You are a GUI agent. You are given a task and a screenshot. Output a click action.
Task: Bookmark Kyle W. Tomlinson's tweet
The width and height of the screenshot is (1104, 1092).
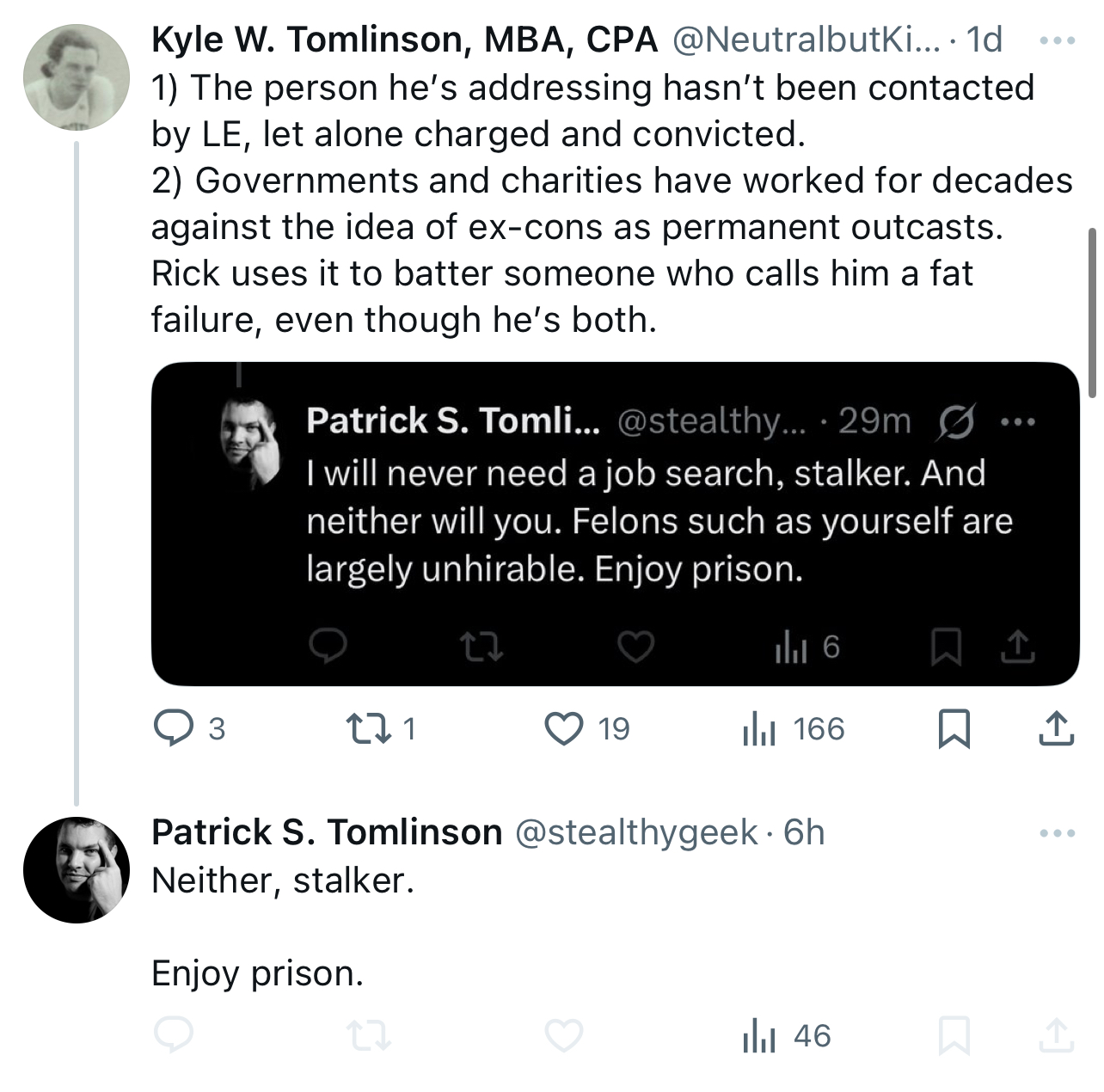pyautogui.click(x=954, y=728)
